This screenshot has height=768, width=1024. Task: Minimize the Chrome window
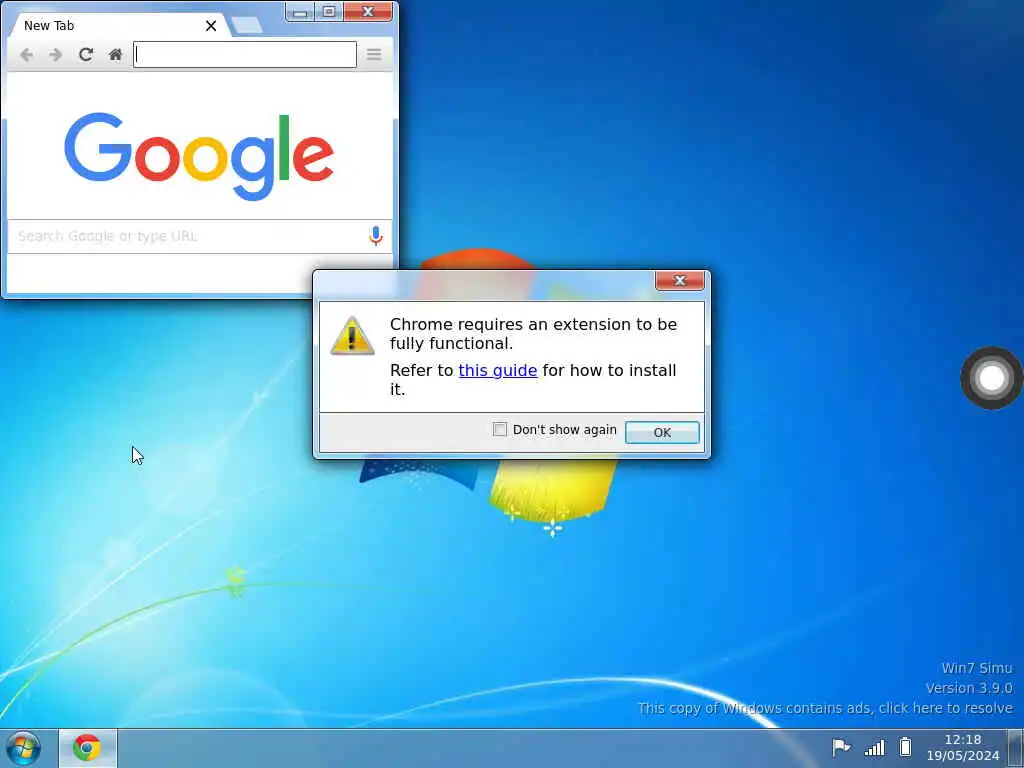pos(300,12)
